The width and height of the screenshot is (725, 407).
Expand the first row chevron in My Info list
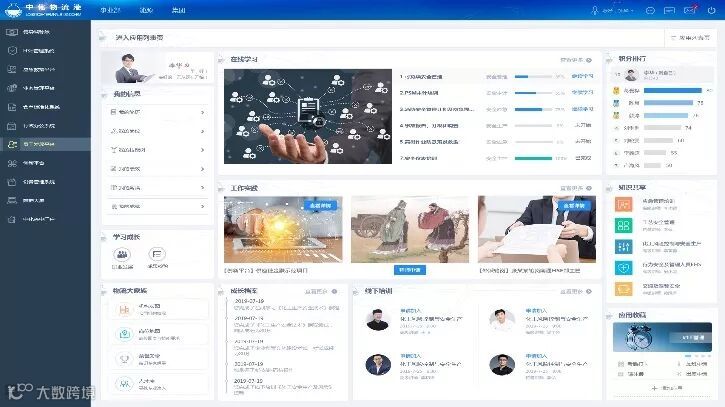coord(203,112)
